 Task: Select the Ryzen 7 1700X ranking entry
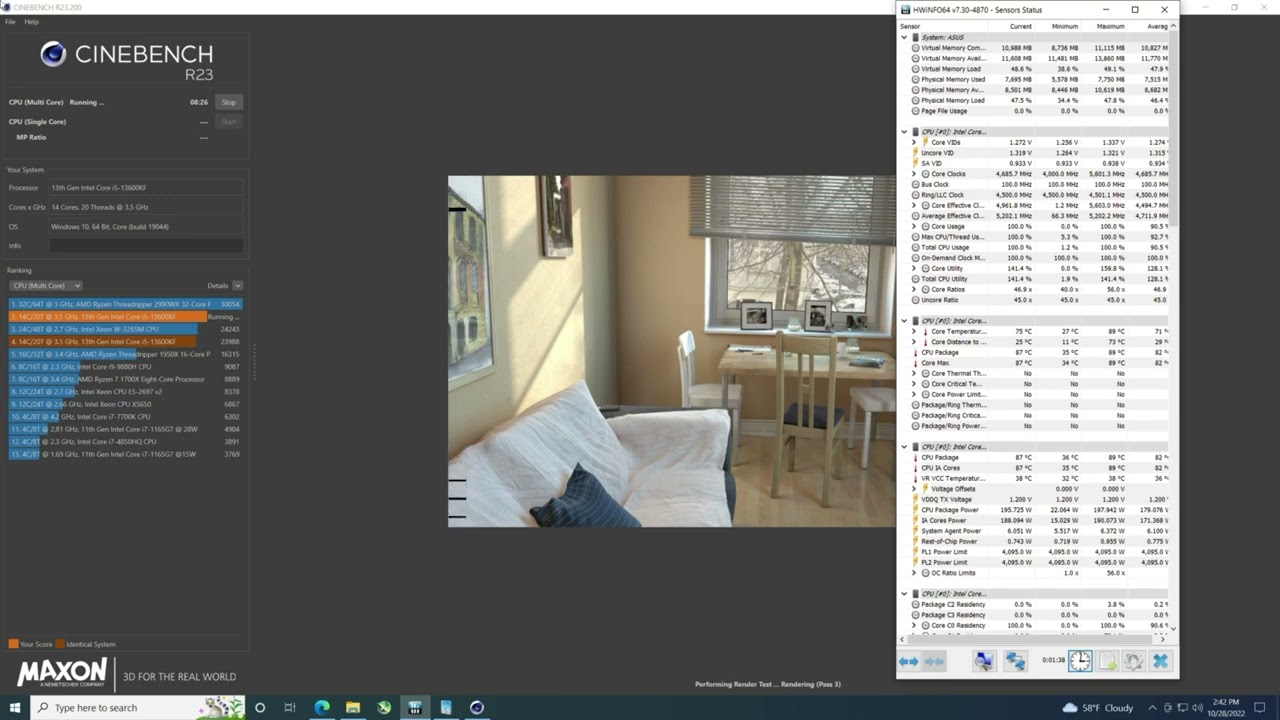coord(125,379)
